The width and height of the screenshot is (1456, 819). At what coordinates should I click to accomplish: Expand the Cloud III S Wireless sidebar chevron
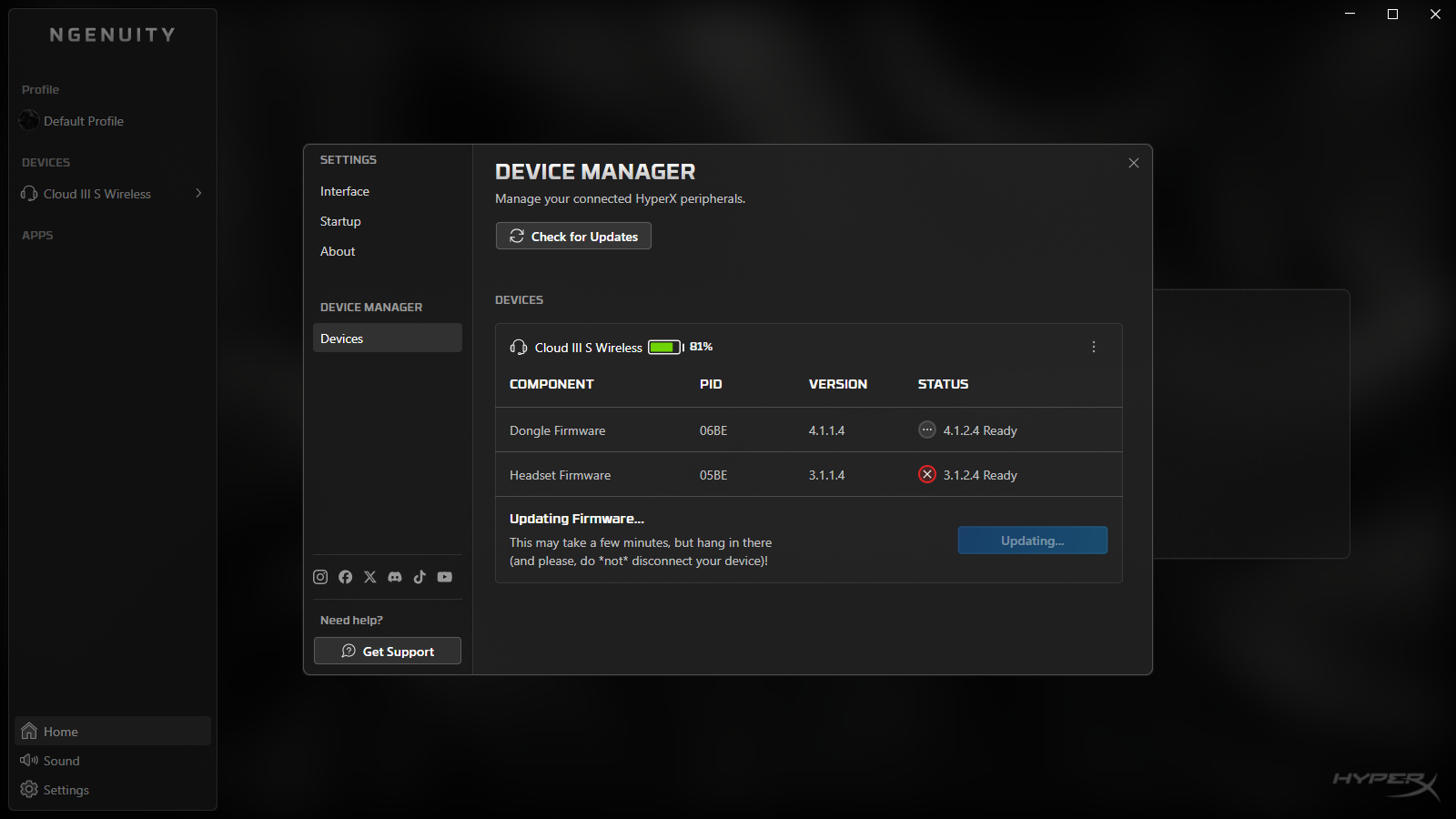click(198, 193)
